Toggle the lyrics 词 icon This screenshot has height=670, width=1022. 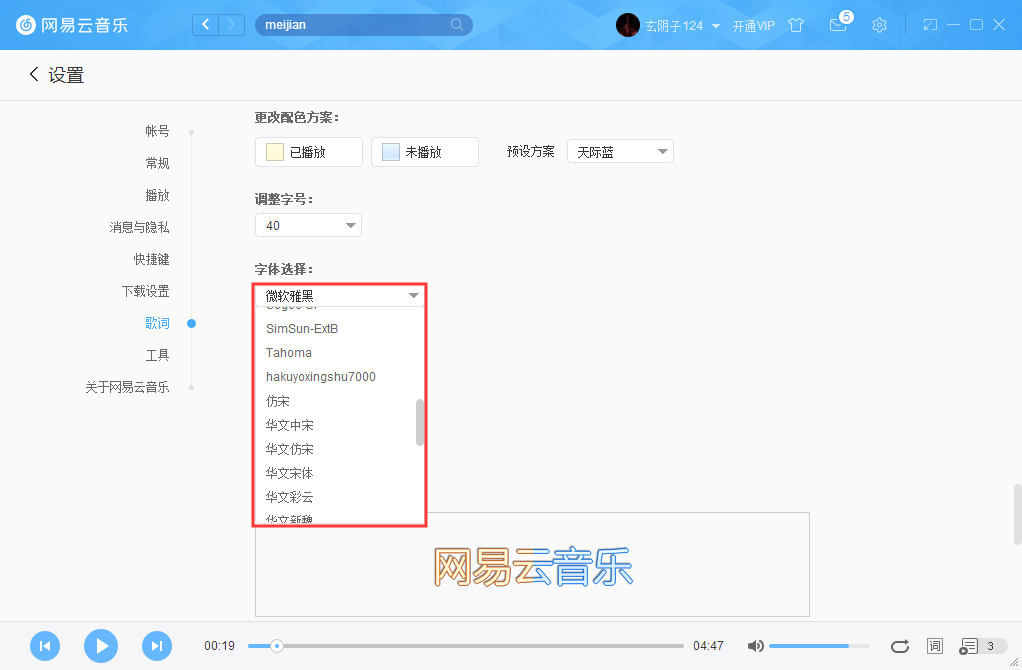tap(934, 646)
